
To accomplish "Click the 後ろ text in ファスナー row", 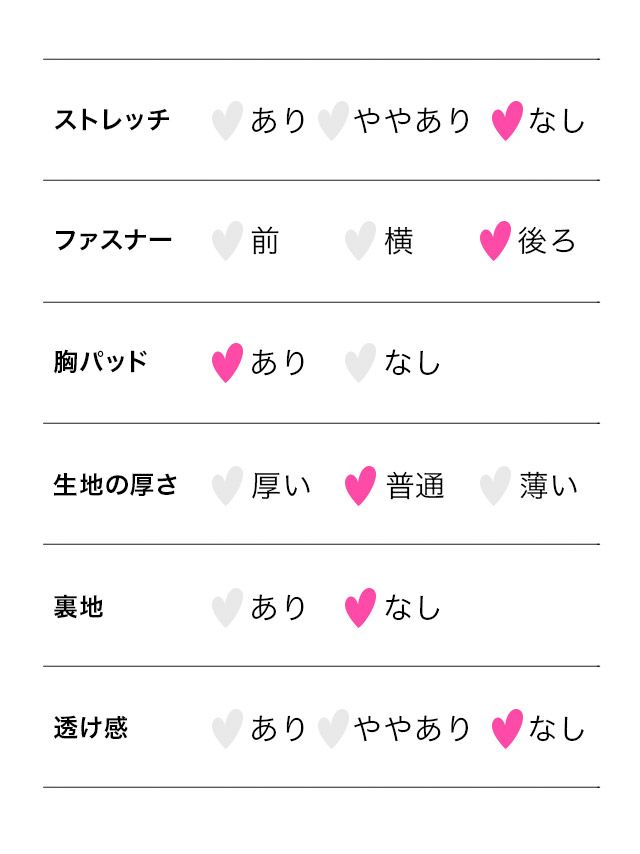I will point(547,242).
